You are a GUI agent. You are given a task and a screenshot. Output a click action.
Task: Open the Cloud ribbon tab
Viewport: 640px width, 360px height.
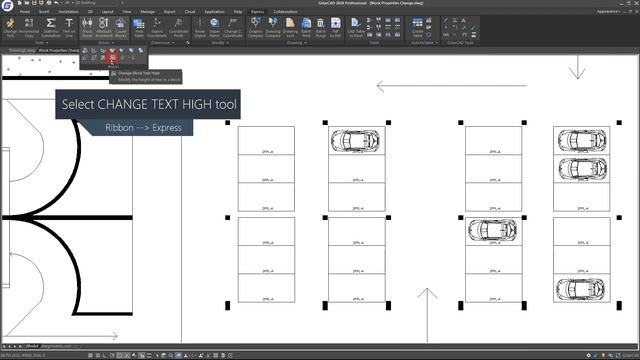coord(190,12)
